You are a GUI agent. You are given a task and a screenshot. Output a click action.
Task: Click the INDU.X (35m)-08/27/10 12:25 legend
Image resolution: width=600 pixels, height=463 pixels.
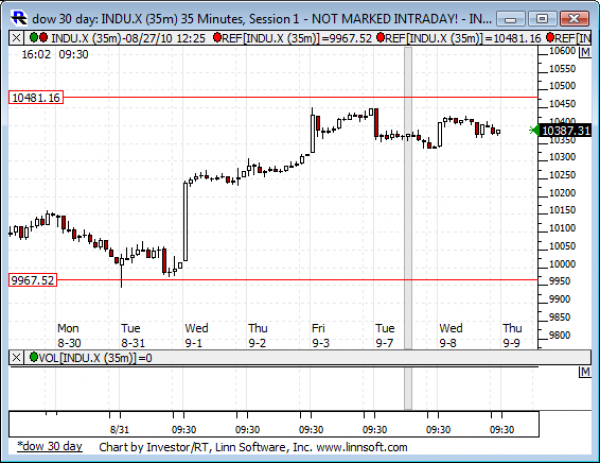point(128,38)
